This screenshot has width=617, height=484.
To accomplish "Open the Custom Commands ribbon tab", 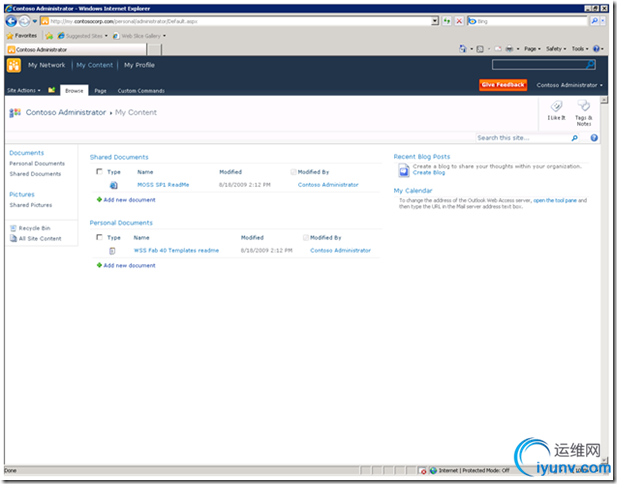I will [141, 91].
